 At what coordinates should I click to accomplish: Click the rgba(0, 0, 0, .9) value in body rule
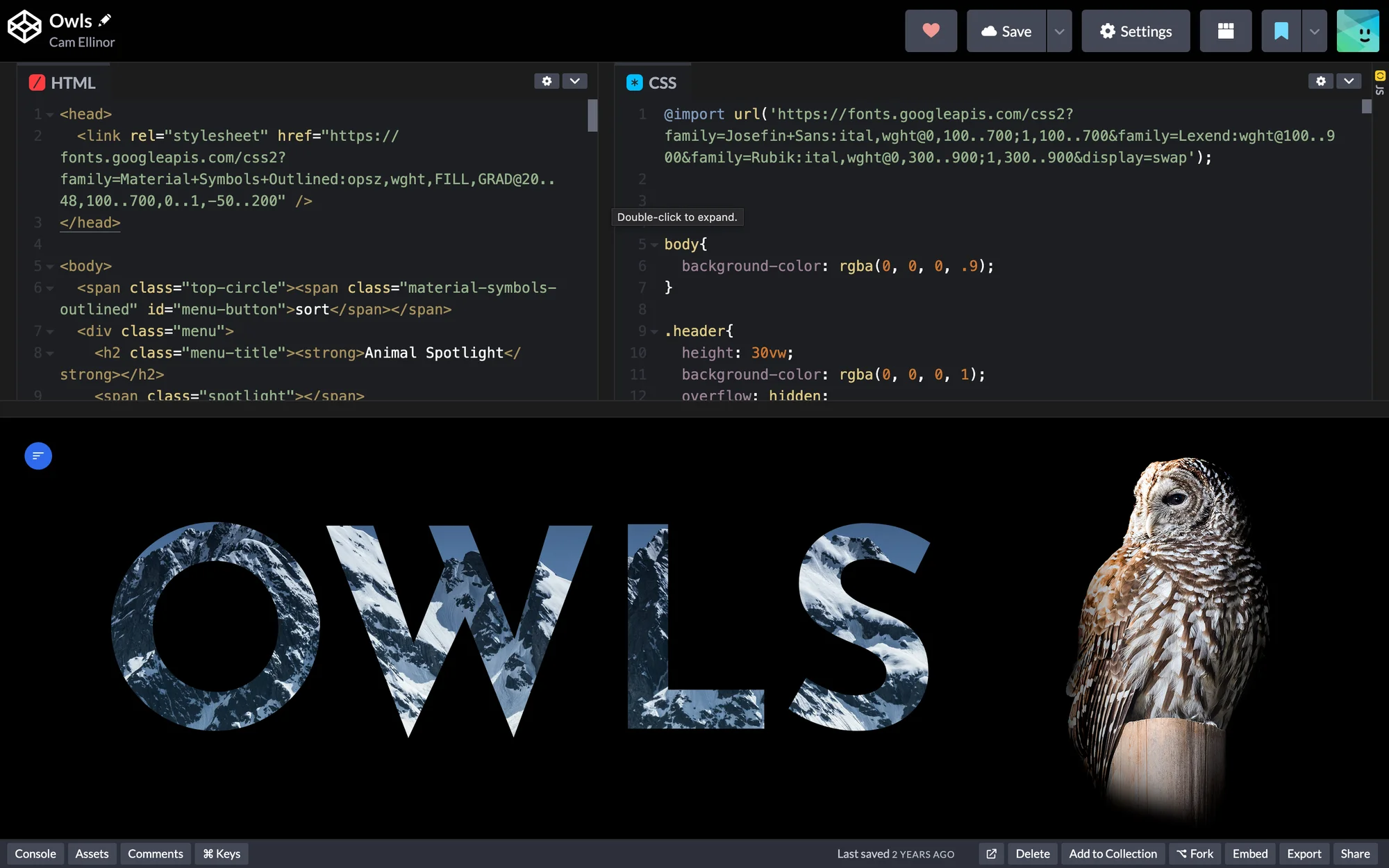click(912, 266)
